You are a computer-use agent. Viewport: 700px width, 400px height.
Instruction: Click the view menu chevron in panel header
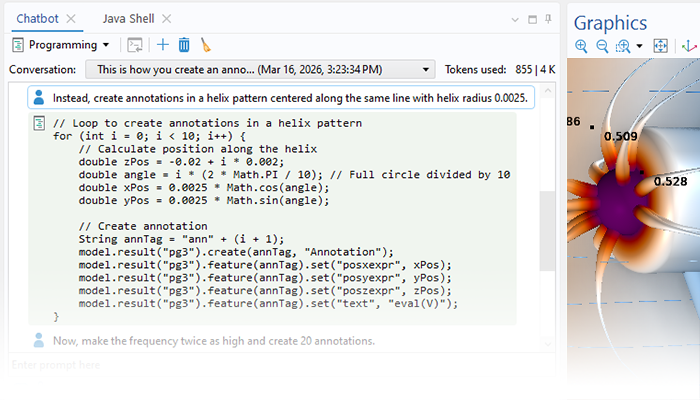(515, 20)
